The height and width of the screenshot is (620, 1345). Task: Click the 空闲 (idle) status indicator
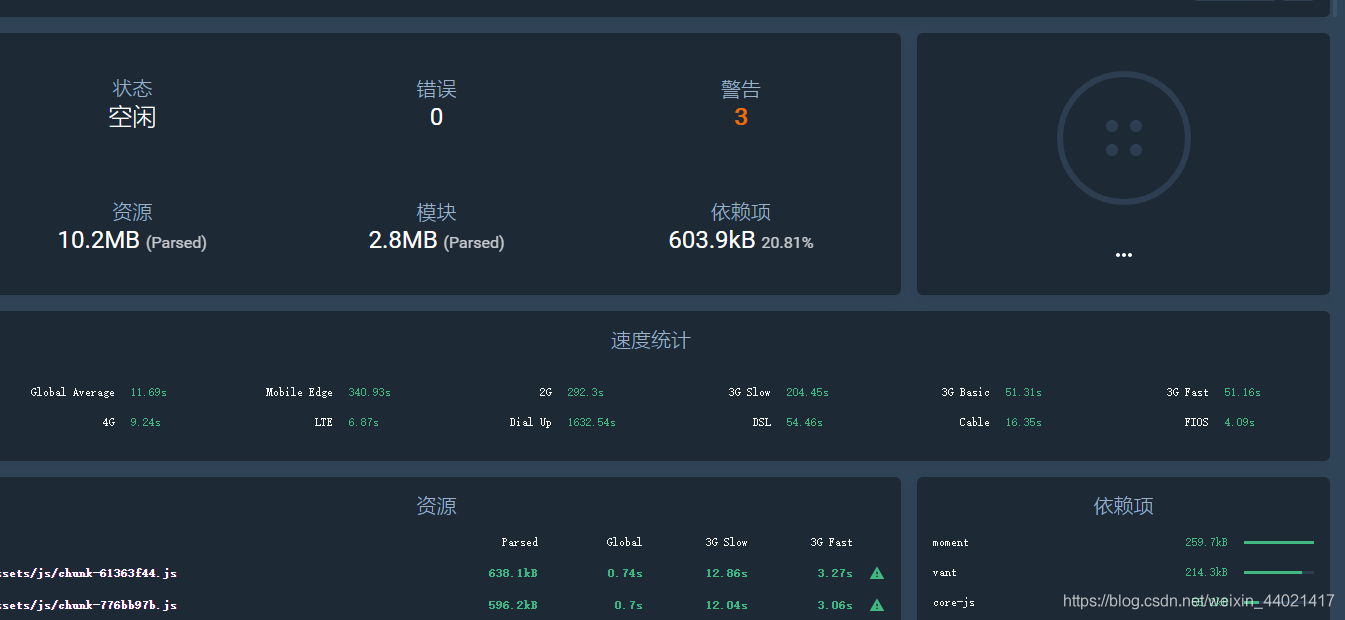click(x=132, y=117)
